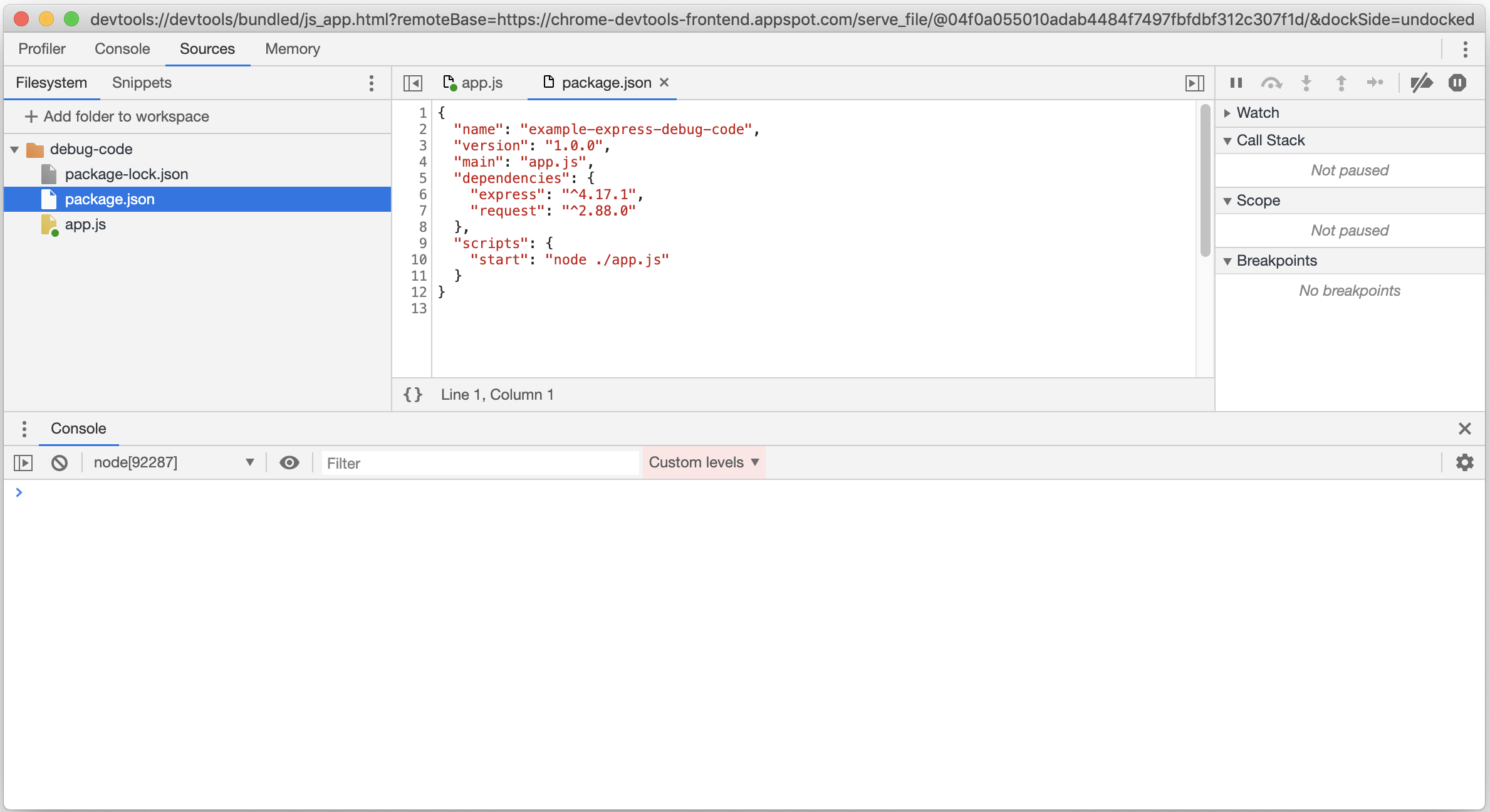
Task: Step over the next function call
Action: pyautogui.click(x=1271, y=83)
